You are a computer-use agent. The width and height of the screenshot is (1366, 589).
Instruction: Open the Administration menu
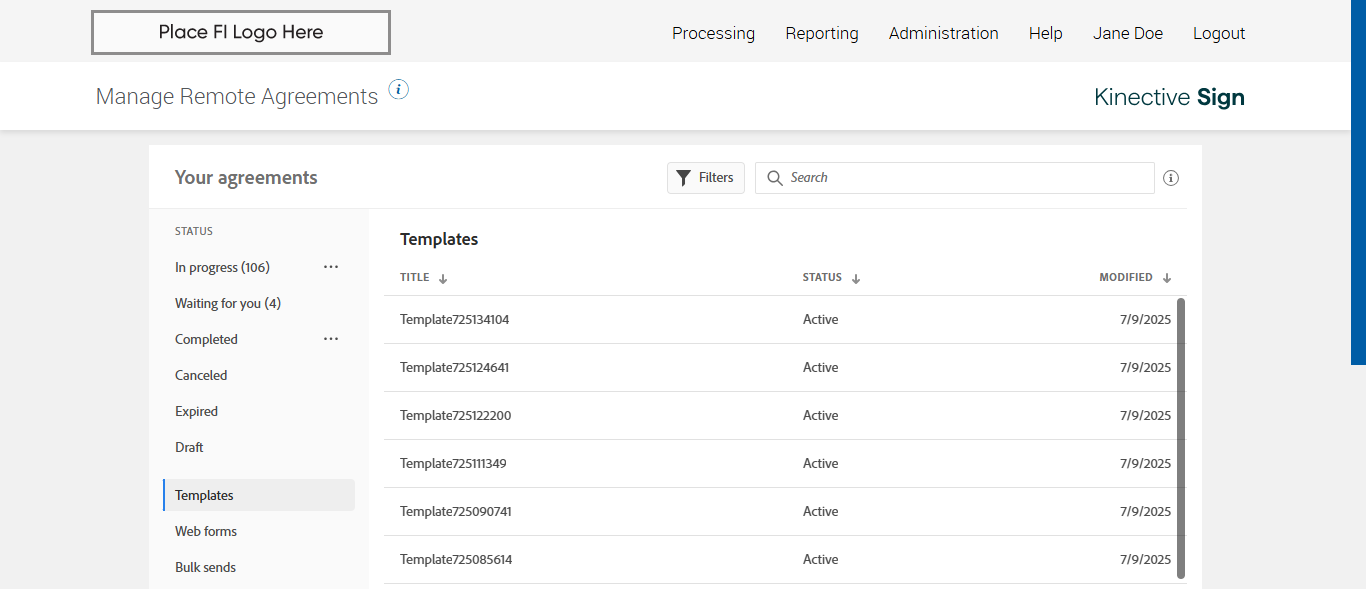click(x=943, y=33)
